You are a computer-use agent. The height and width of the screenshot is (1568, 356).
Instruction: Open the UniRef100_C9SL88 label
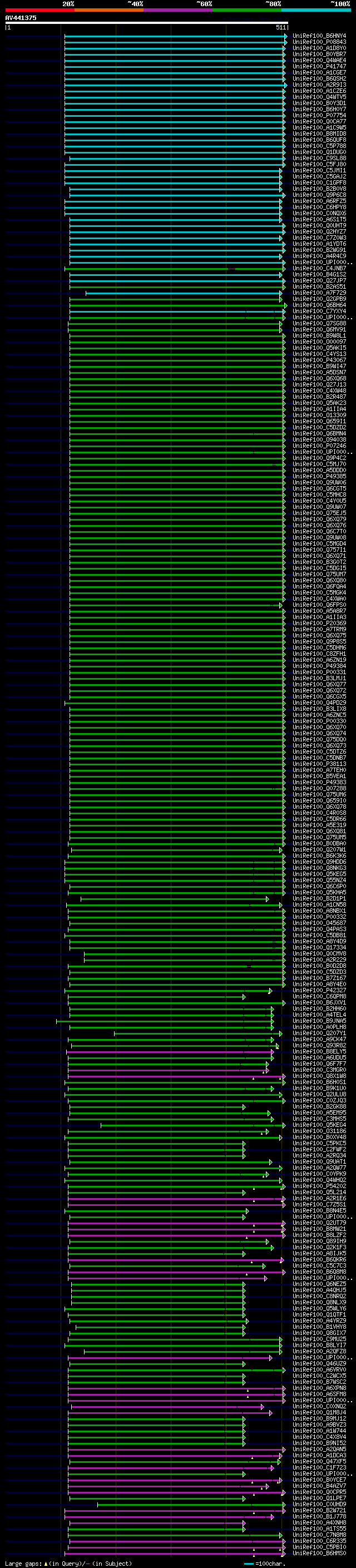point(319,159)
